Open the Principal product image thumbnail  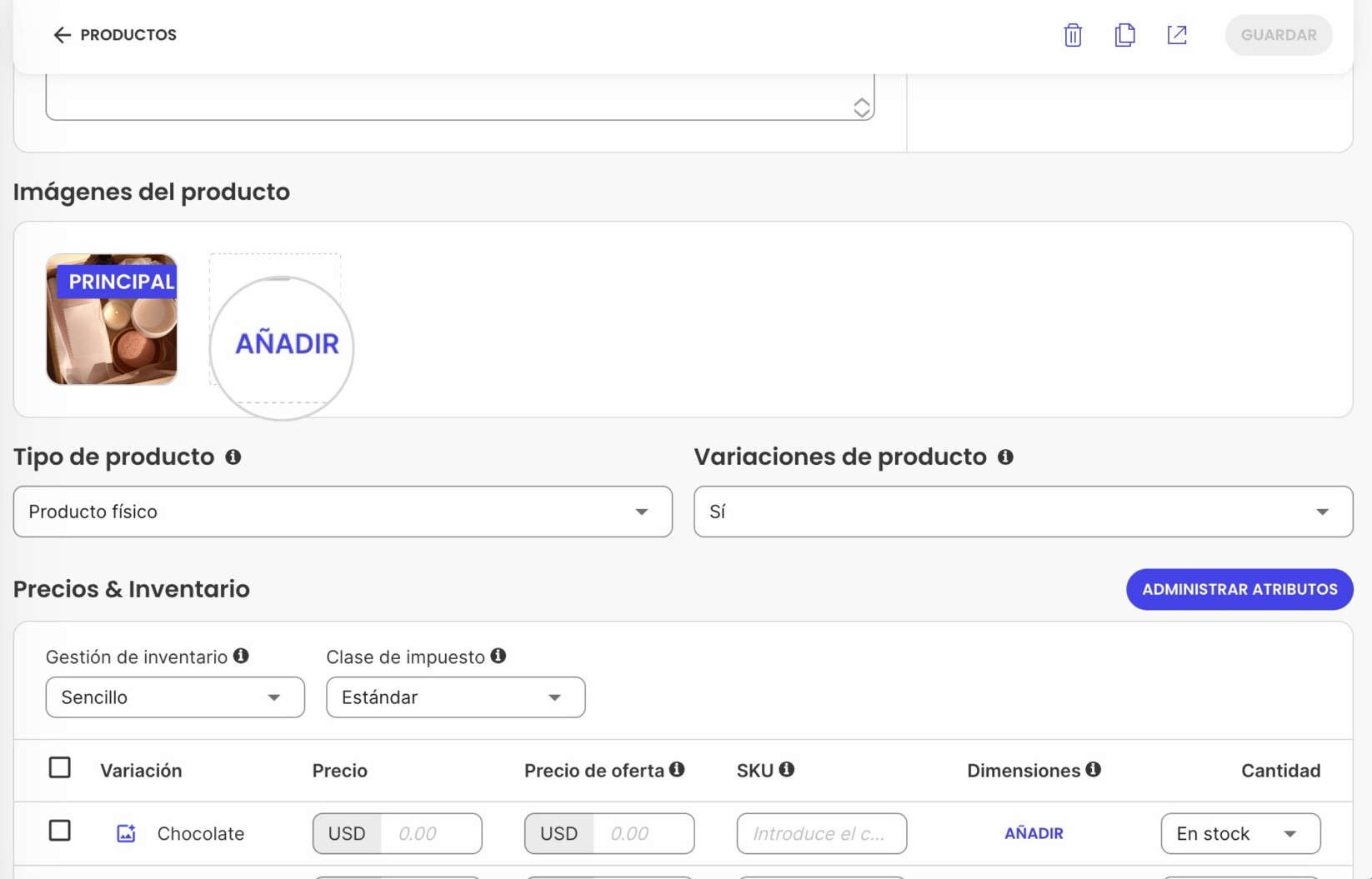(x=112, y=319)
